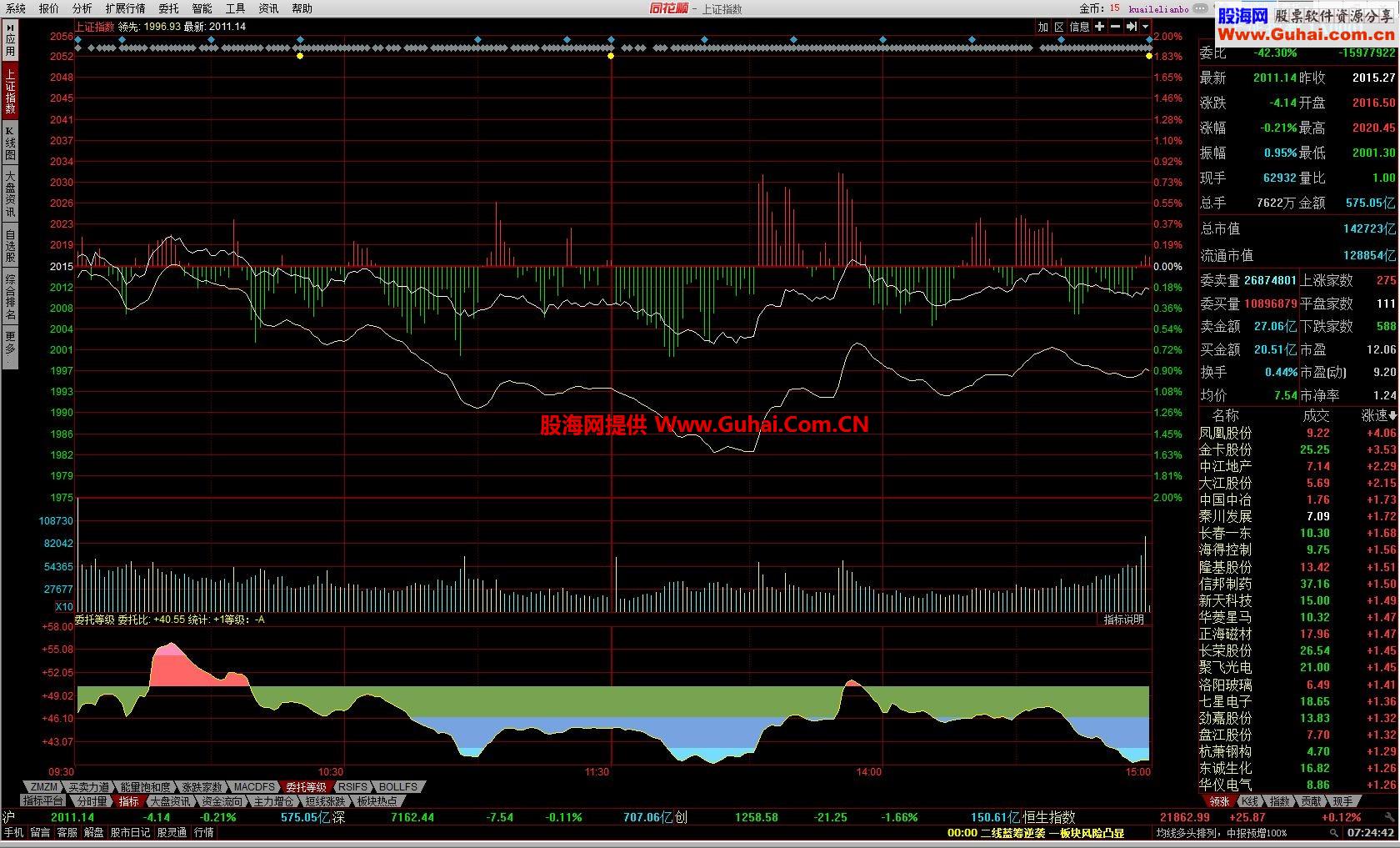Open the 分析 menu
The image size is (1400, 848).
click(82, 8)
